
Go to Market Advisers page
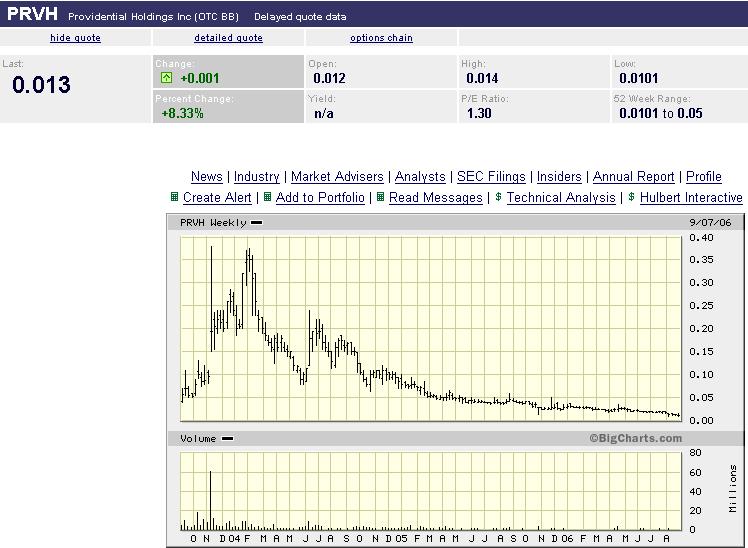337,176
